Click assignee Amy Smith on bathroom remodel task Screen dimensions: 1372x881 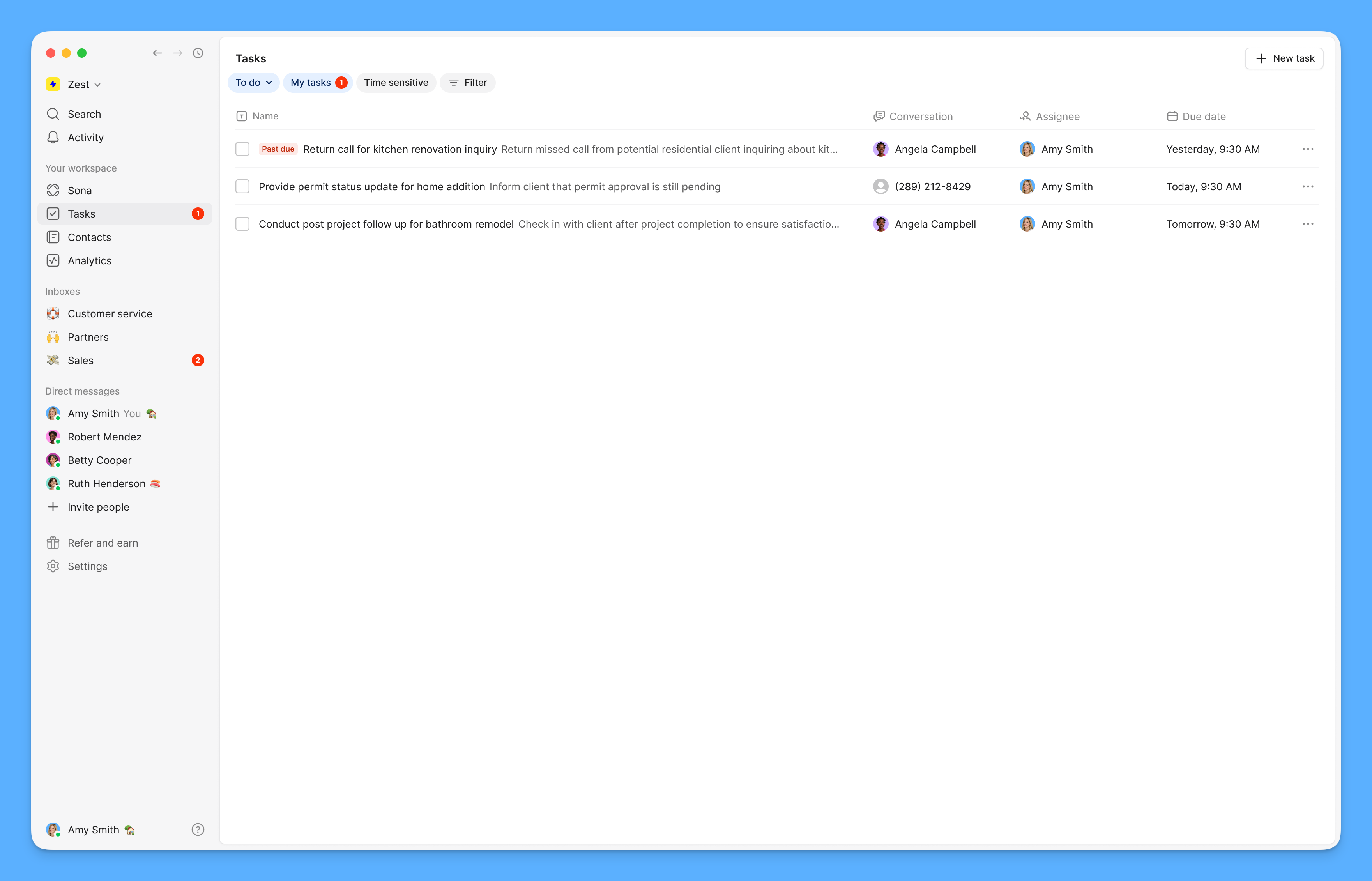click(x=1056, y=224)
